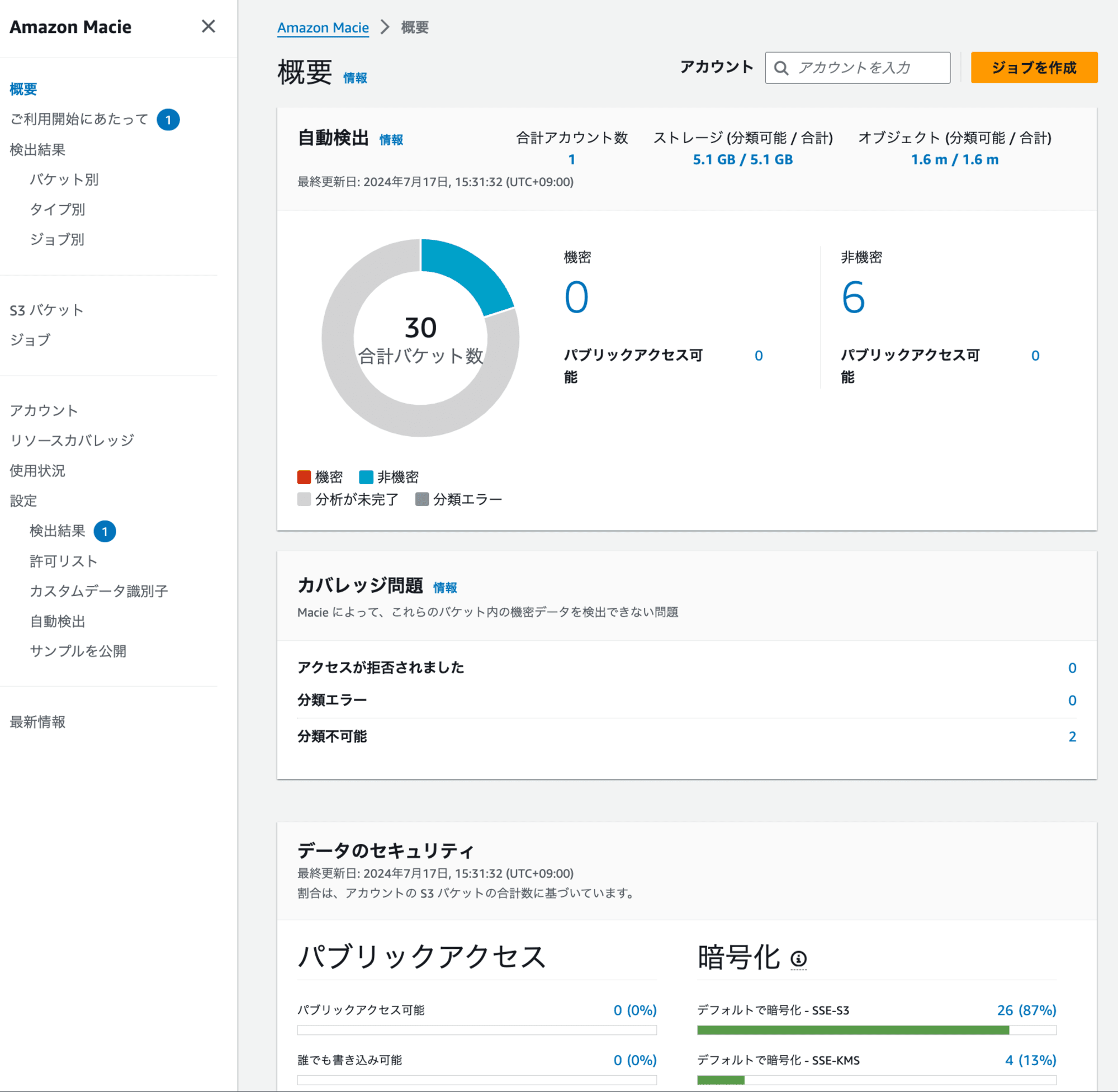Click the 分類エラー legend swatch

[x=422, y=499]
